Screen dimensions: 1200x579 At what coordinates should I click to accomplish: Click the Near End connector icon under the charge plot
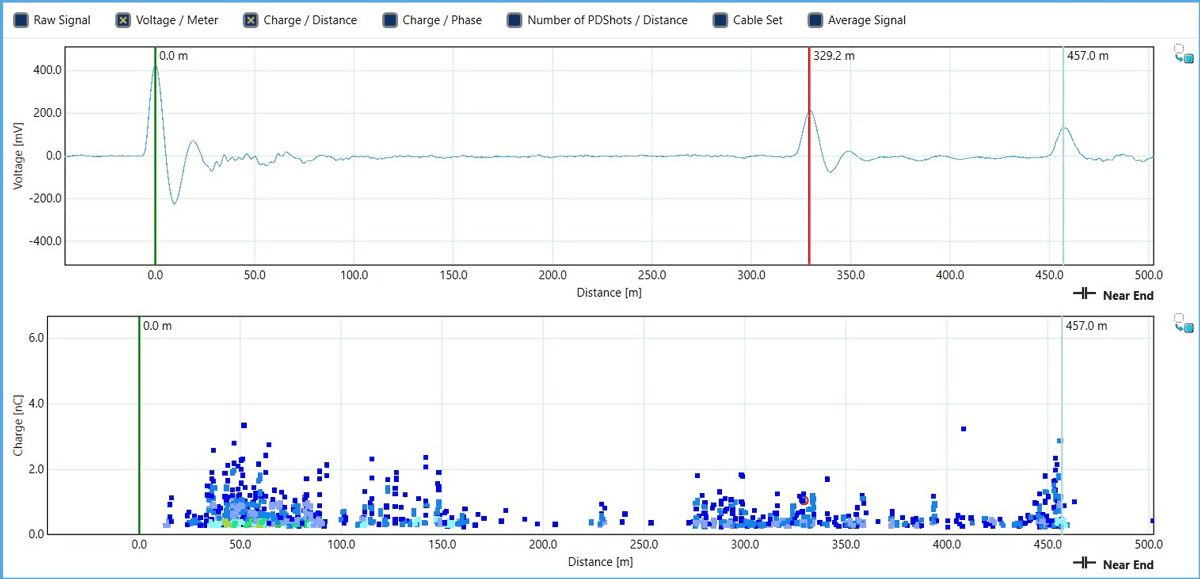1085,564
